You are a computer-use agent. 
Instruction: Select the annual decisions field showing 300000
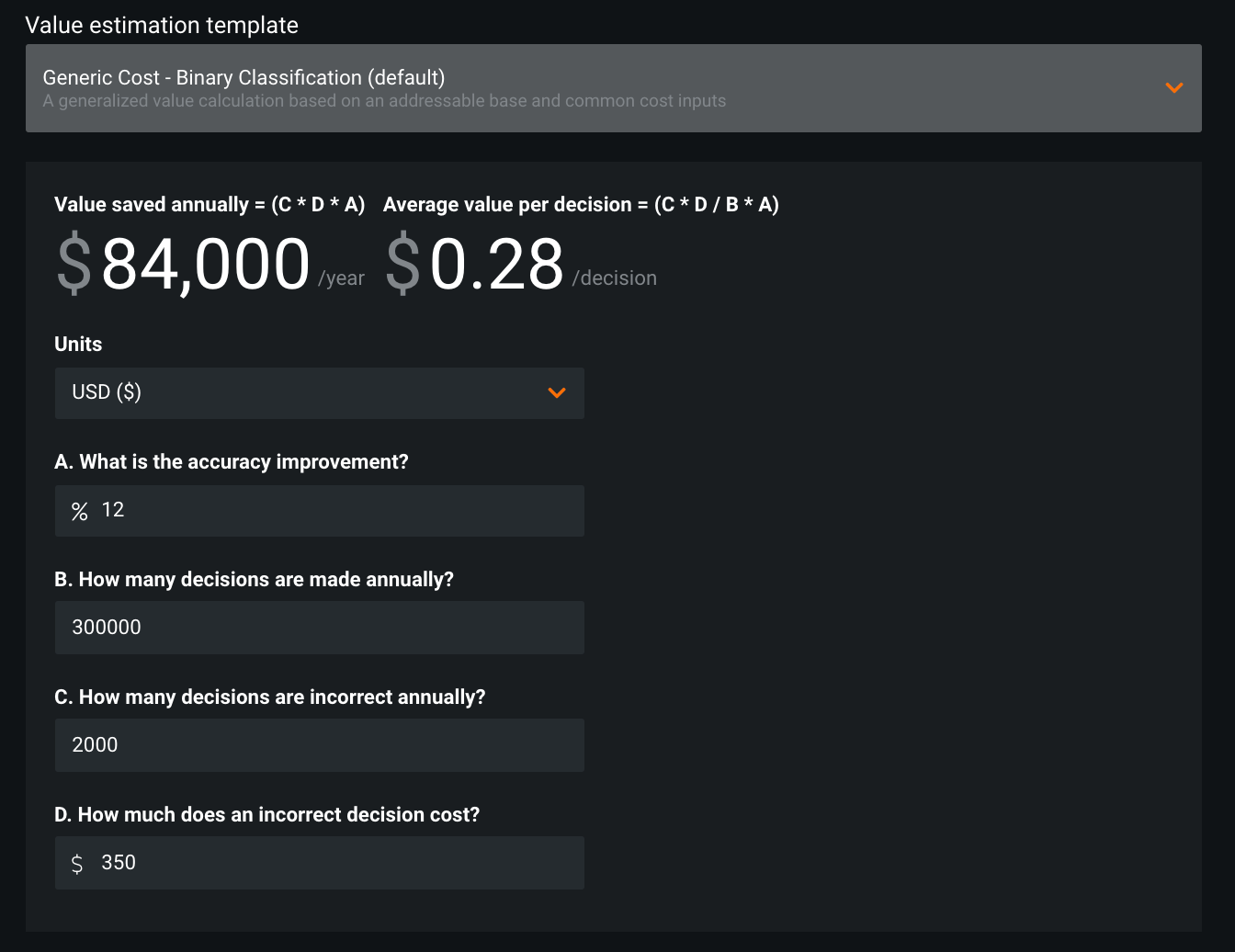(x=319, y=628)
